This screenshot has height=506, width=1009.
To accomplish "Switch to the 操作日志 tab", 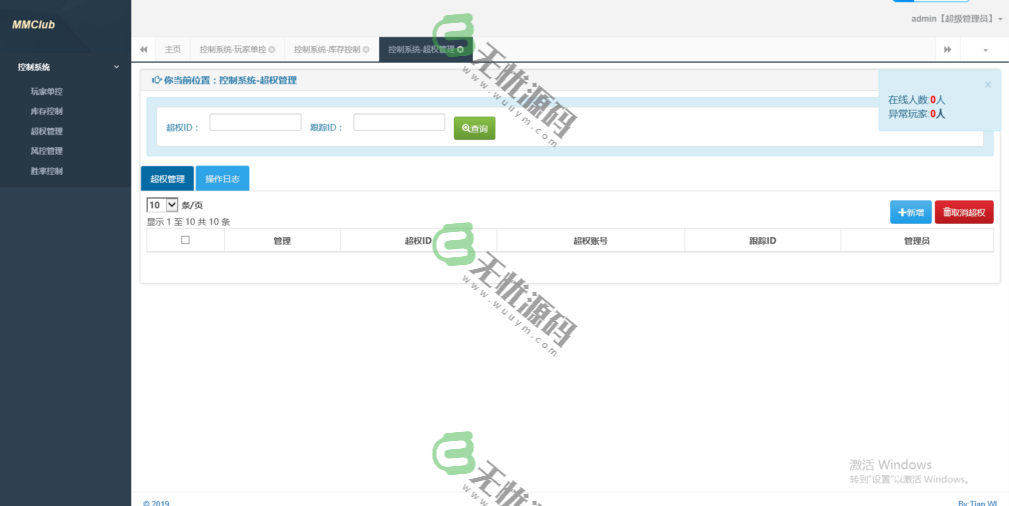I will click(222, 179).
